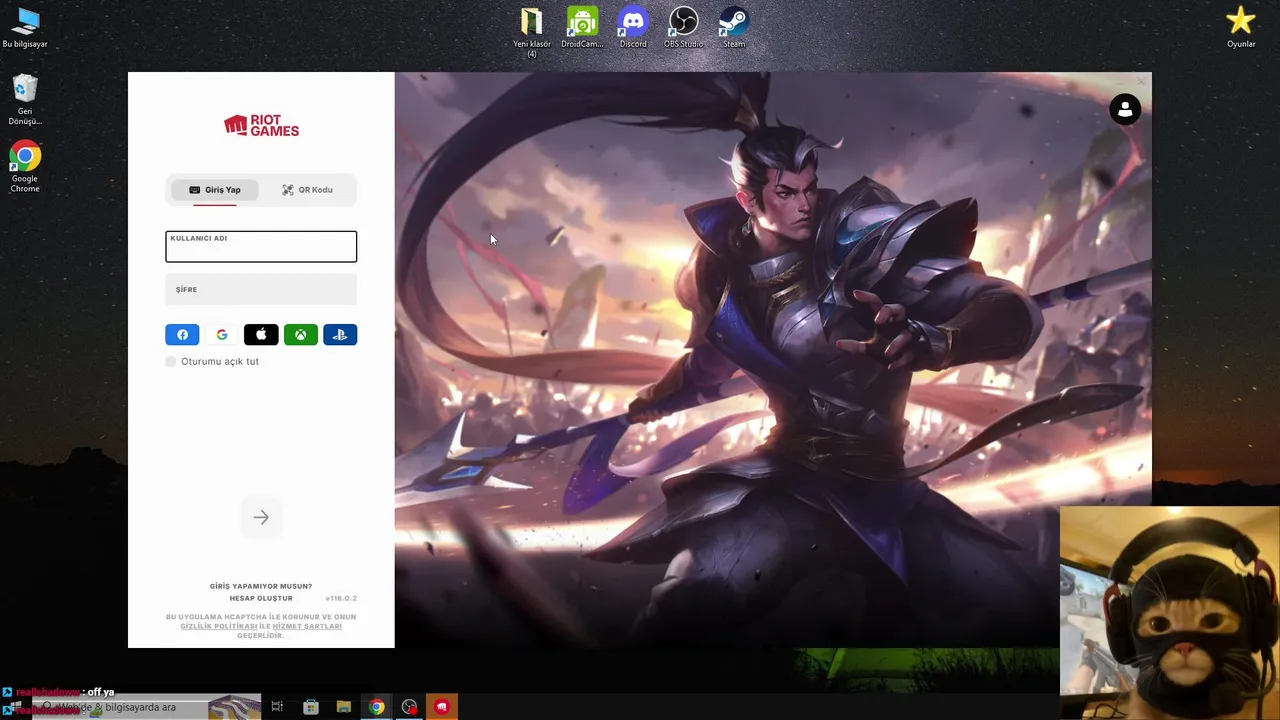Focus the Kullanıcı Adı field
The width and height of the screenshot is (1280, 720).
(261, 247)
